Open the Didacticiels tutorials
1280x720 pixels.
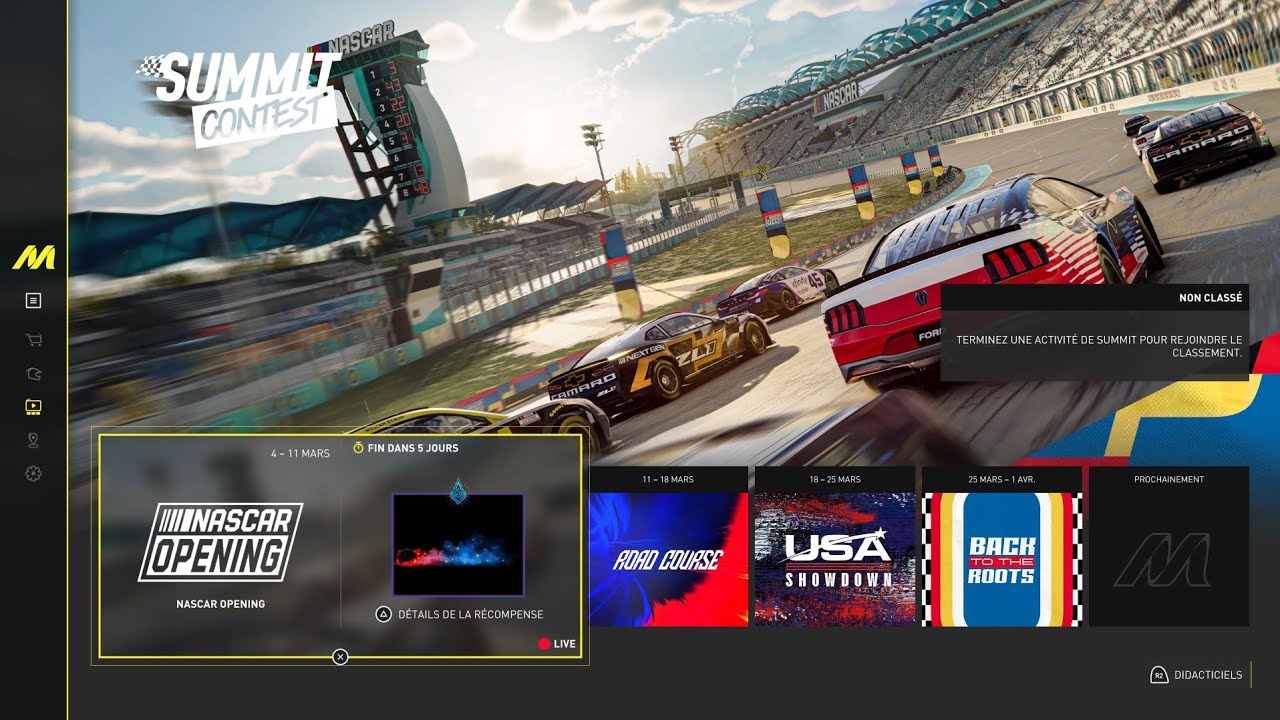1209,675
